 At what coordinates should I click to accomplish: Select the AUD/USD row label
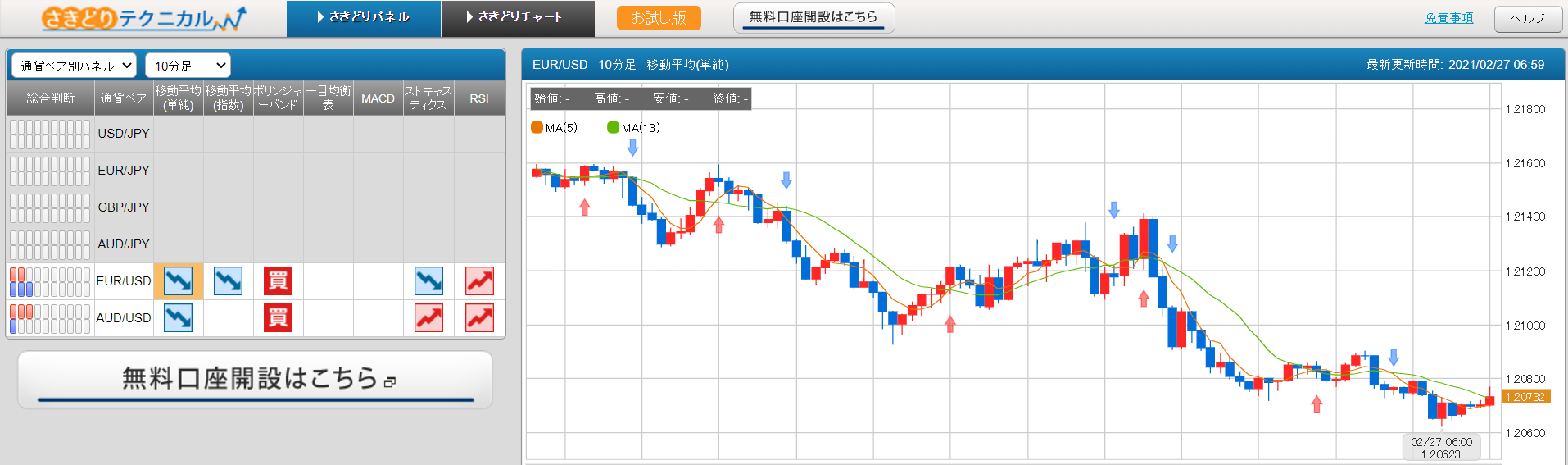coord(124,318)
